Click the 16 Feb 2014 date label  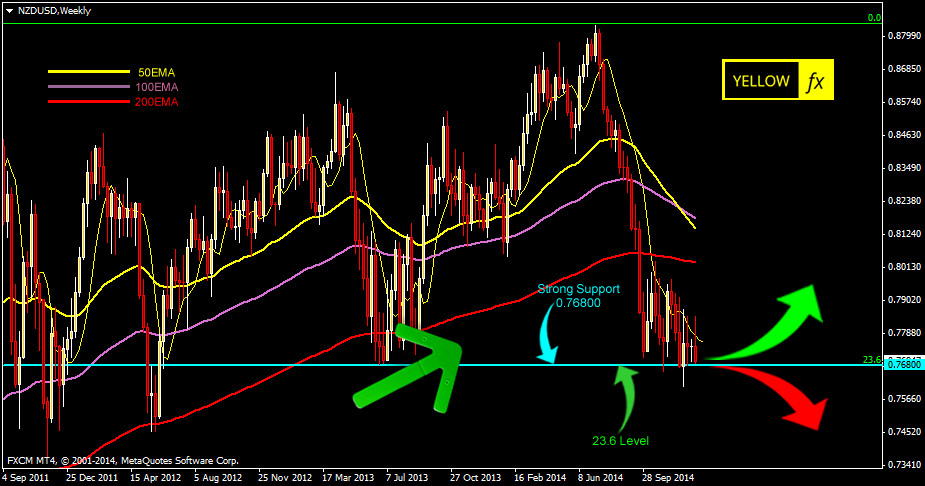click(x=540, y=477)
